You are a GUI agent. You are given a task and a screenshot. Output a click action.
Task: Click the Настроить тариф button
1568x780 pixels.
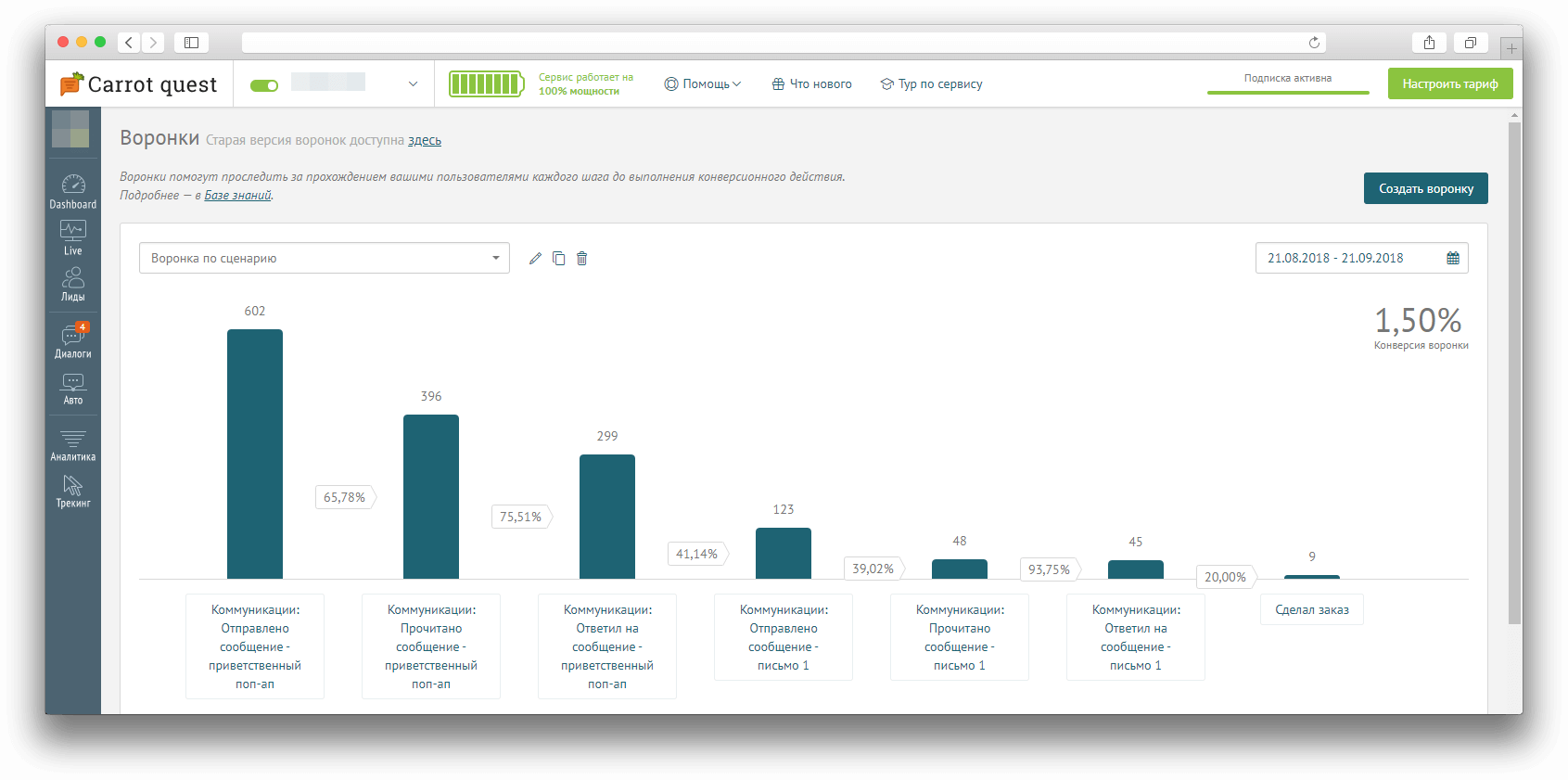click(1449, 83)
